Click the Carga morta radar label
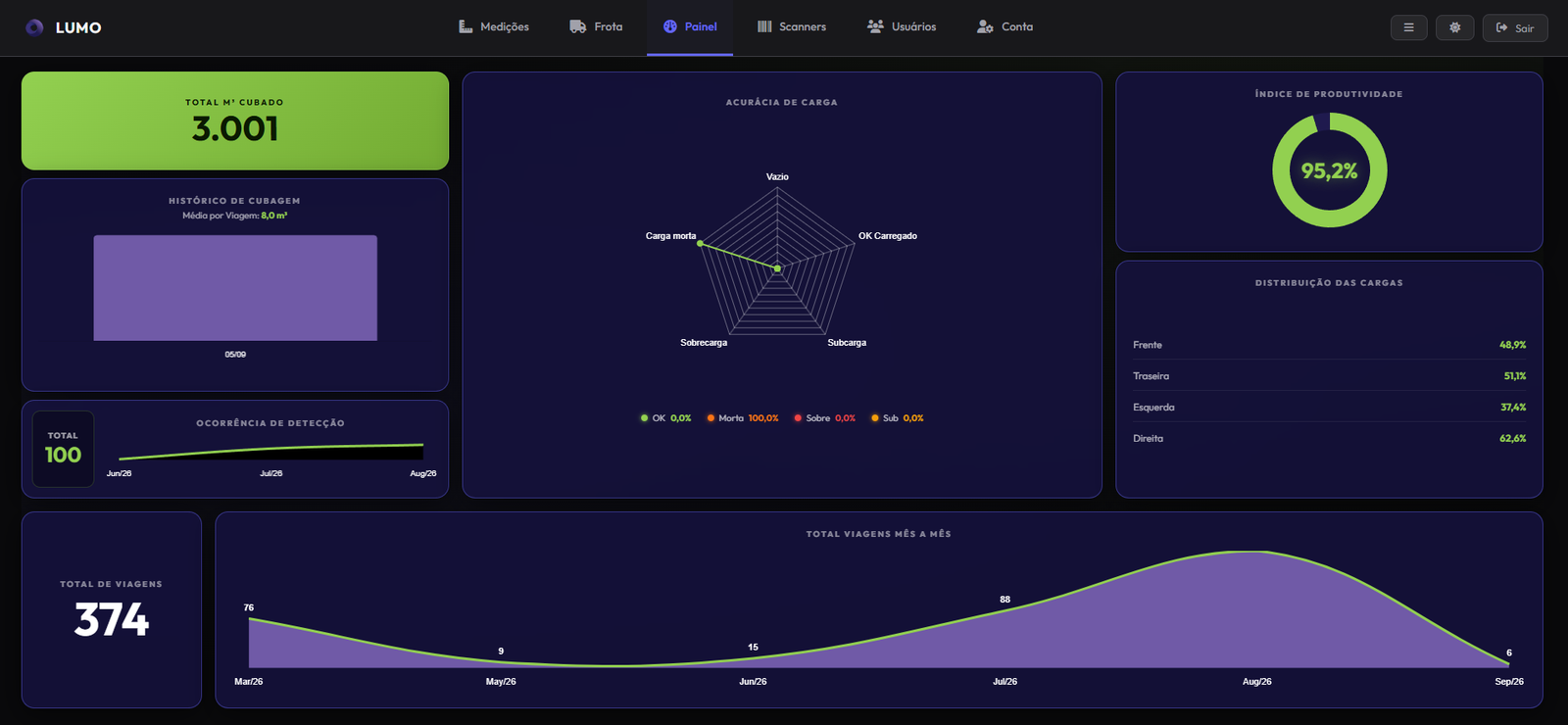This screenshot has width=1568, height=725. 671,236
